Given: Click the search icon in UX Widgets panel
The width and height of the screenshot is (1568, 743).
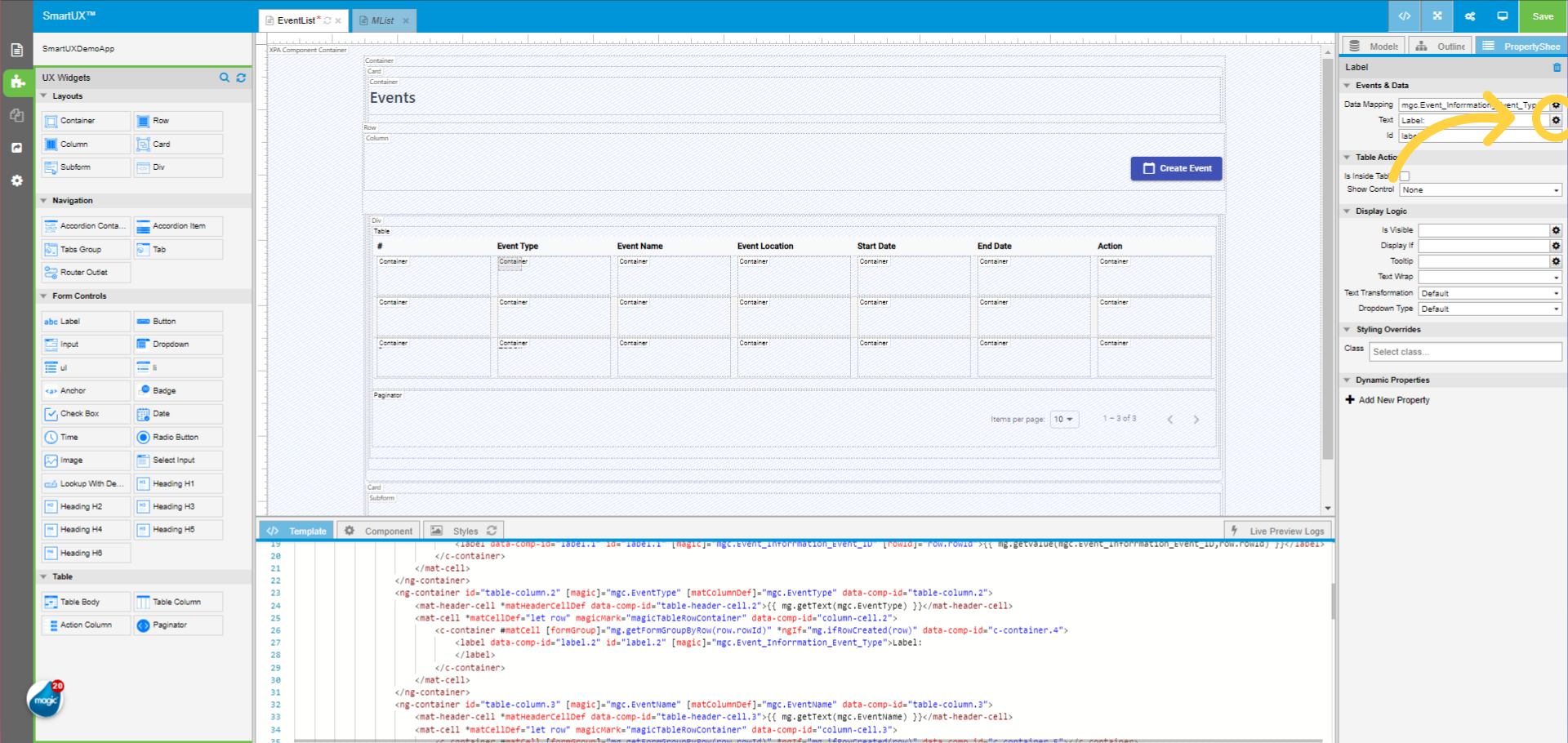Looking at the screenshot, I should coord(225,78).
